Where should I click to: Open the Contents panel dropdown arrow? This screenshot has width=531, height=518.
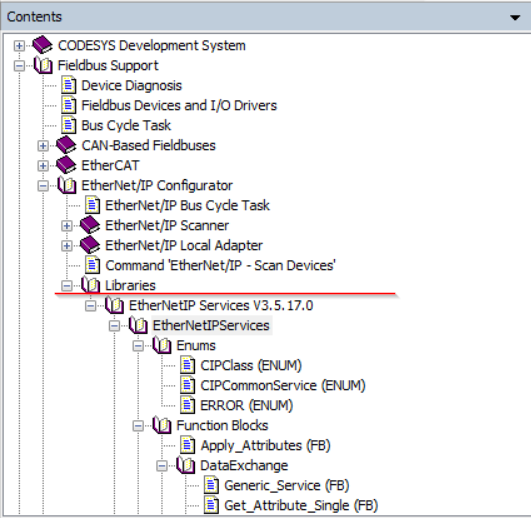coord(515,17)
